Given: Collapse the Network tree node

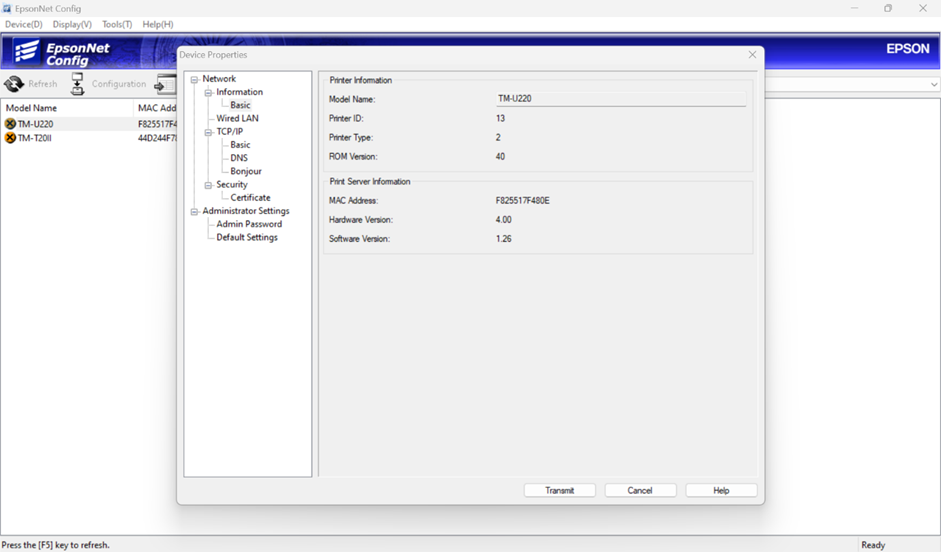Looking at the screenshot, I should tap(194, 79).
